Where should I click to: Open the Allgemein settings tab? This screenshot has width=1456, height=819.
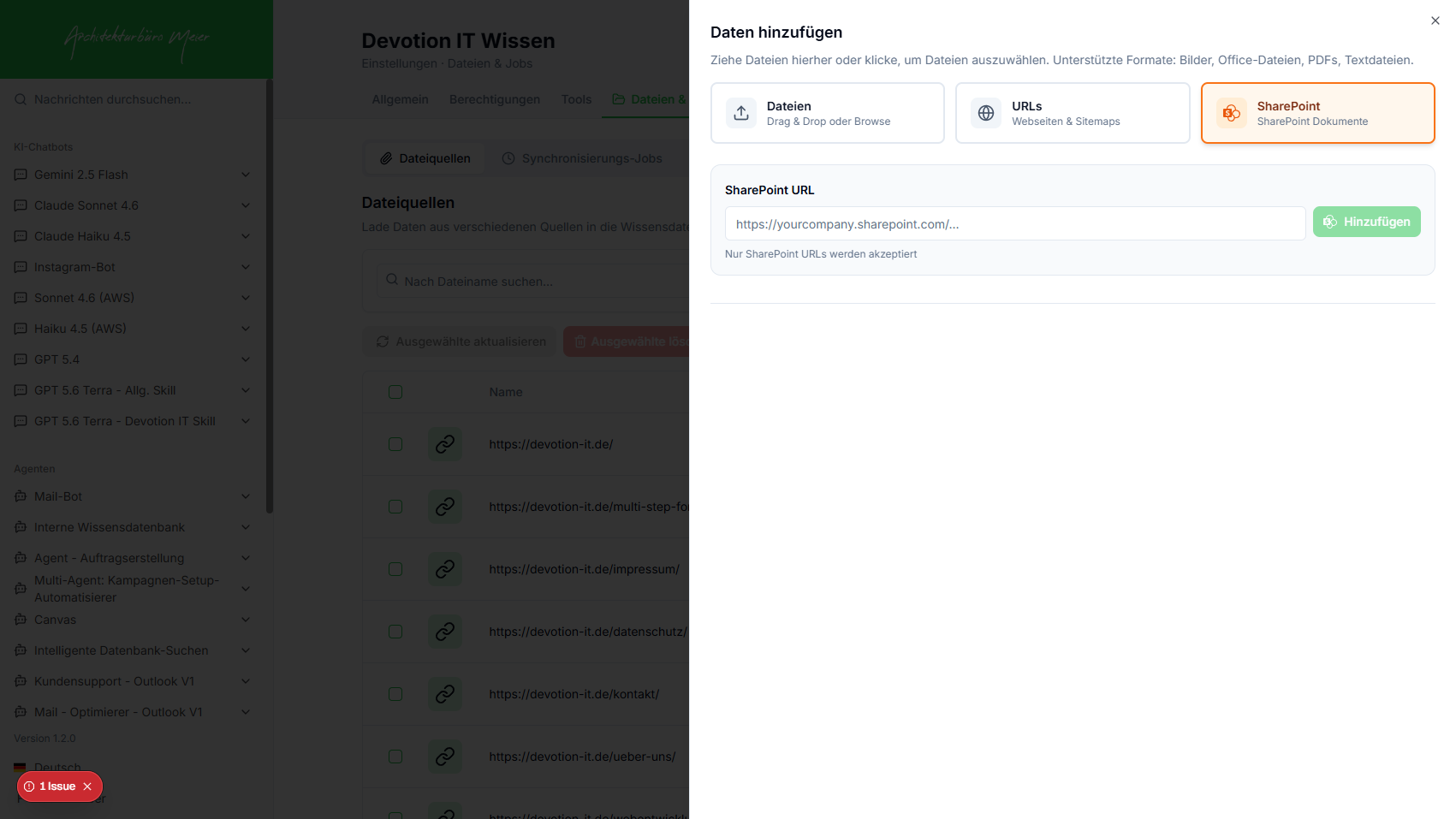400,99
